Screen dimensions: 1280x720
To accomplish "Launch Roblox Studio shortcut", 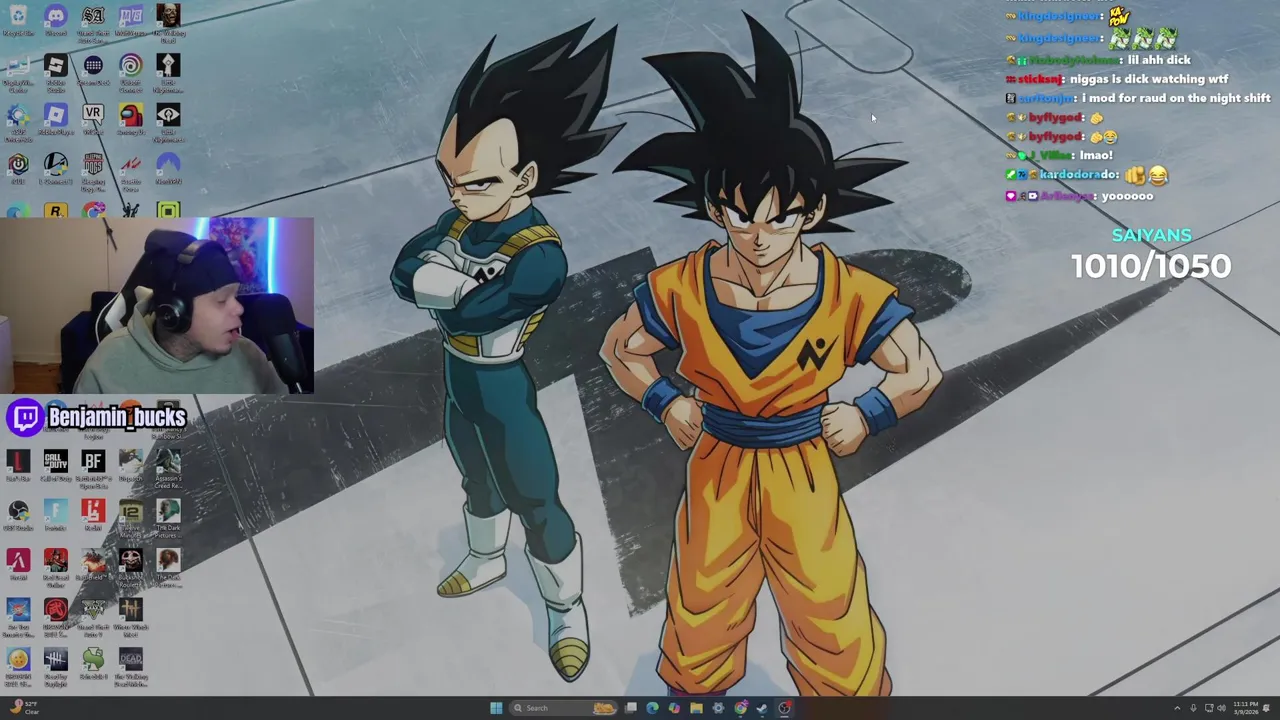I will (55, 73).
